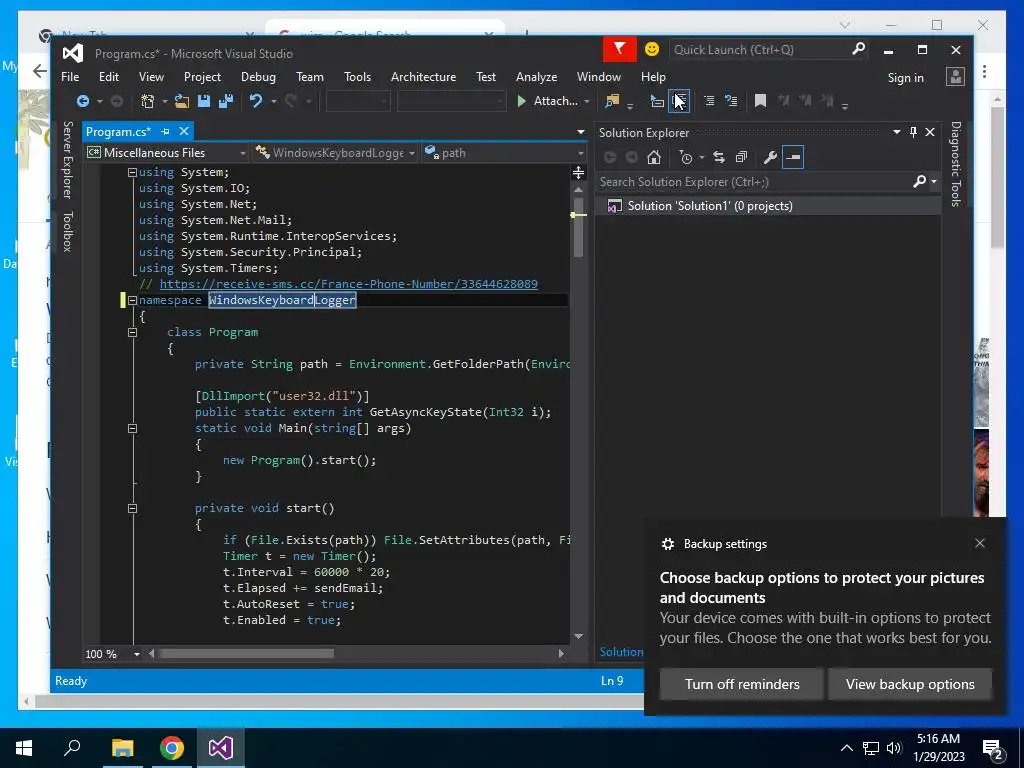Click Sync with Active Document icon
Viewport: 1024px width, 768px height.
719,157
